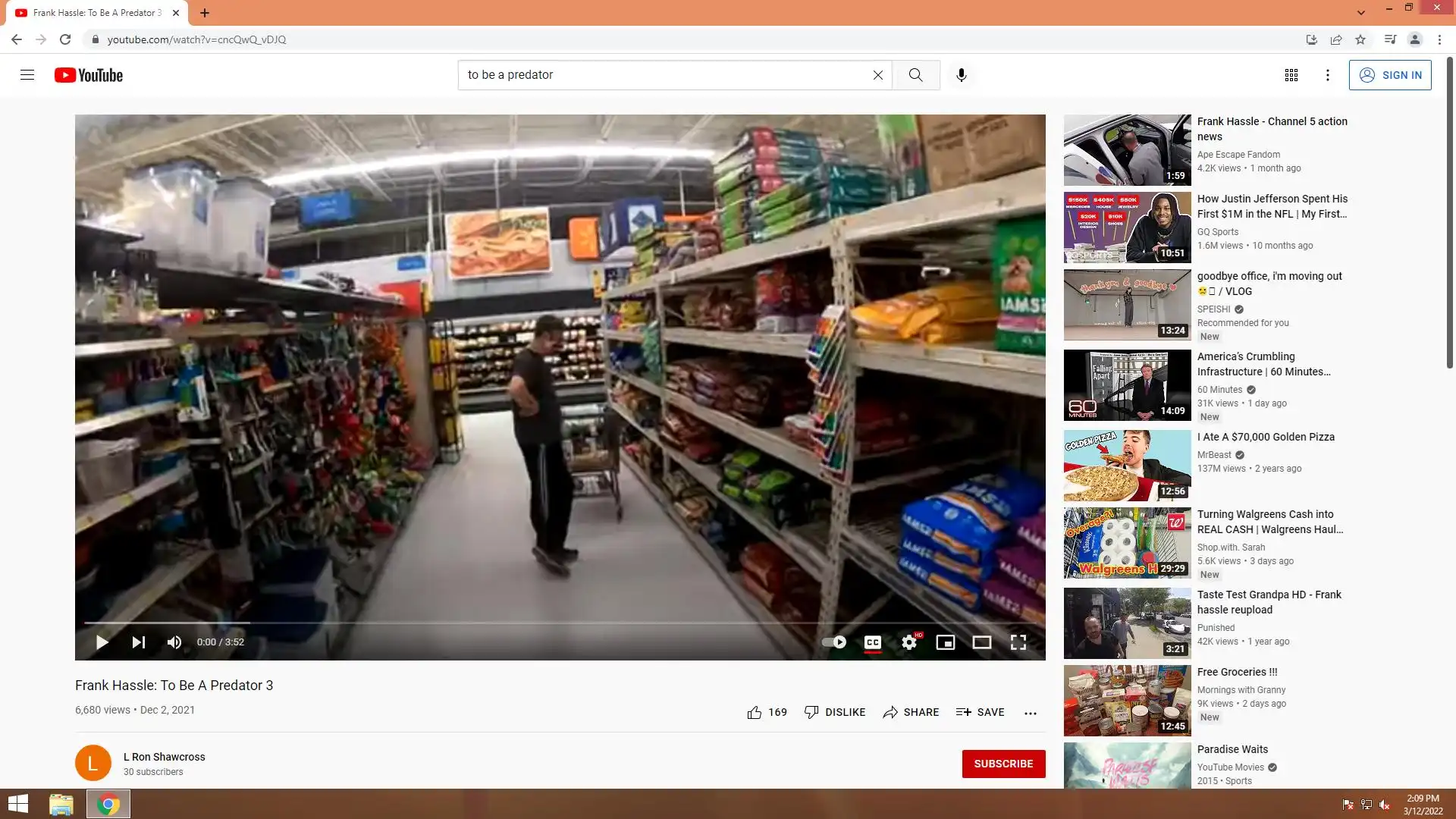This screenshot has height=819, width=1456.
Task: Open YouTube apps grid icon
Action: (x=1291, y=75)
